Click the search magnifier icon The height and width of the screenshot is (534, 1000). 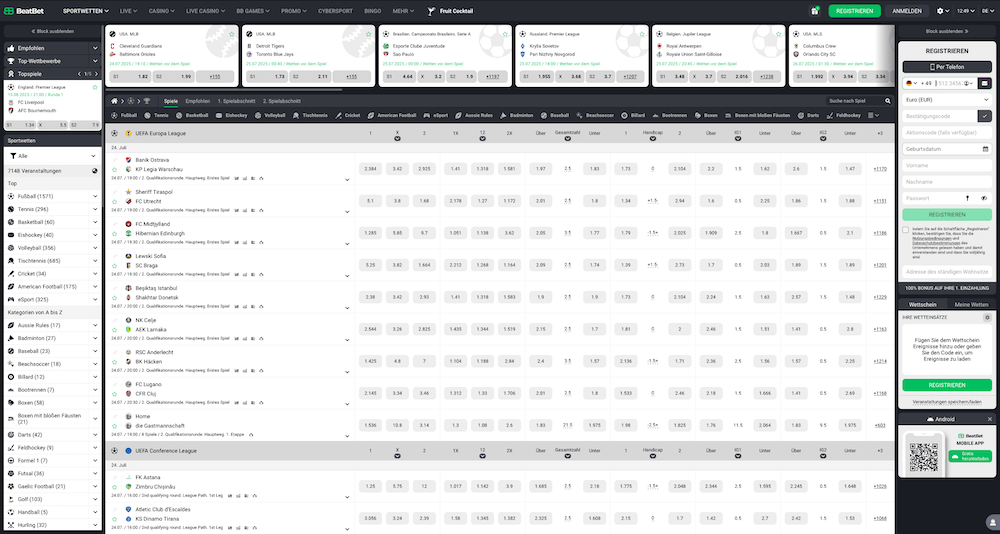point(888,101)
